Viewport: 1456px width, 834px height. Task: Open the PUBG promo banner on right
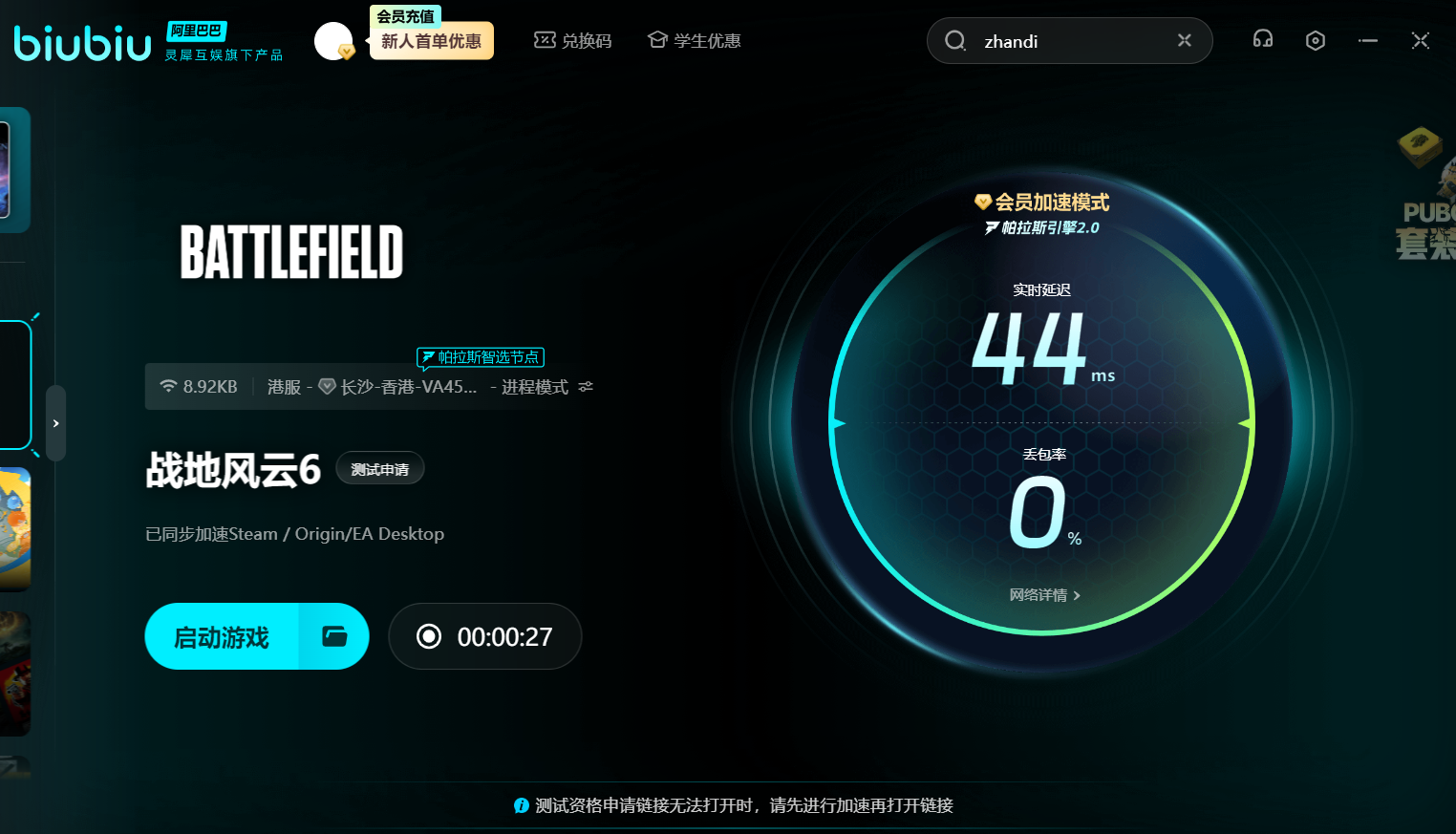pos(1426,194)
